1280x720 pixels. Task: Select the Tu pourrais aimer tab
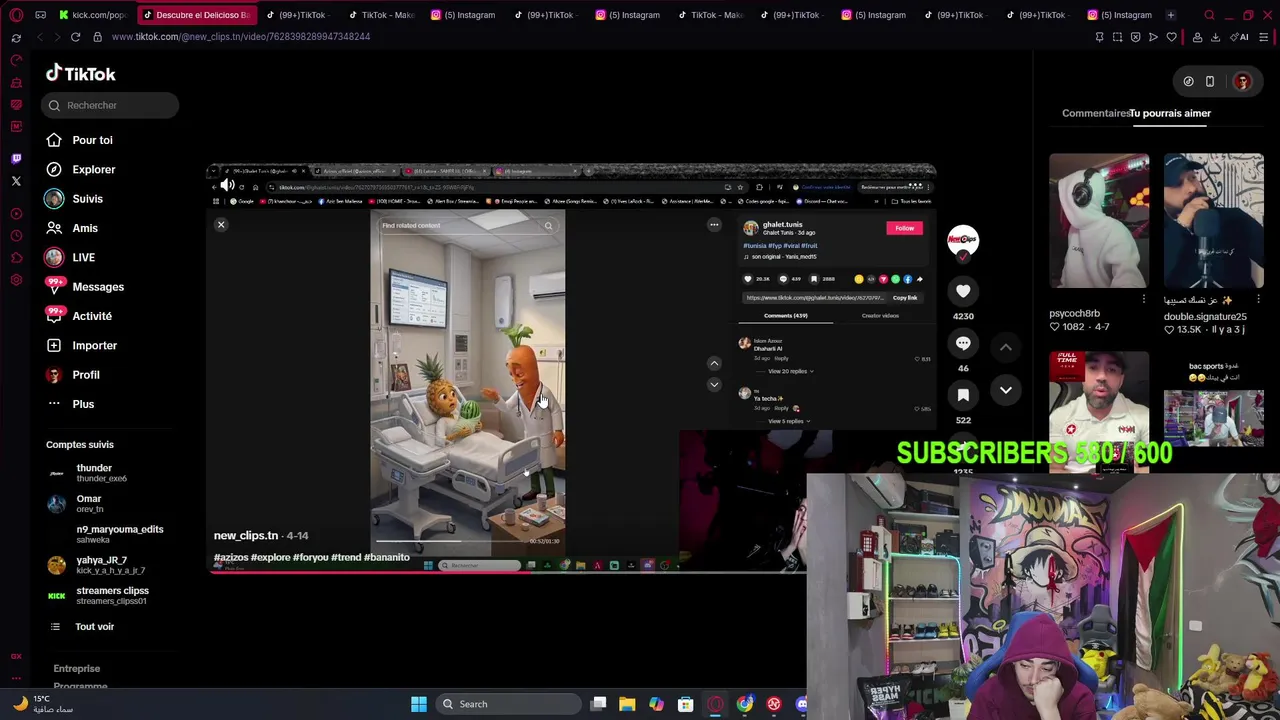pyautogui.click(x=1171, y=113)
